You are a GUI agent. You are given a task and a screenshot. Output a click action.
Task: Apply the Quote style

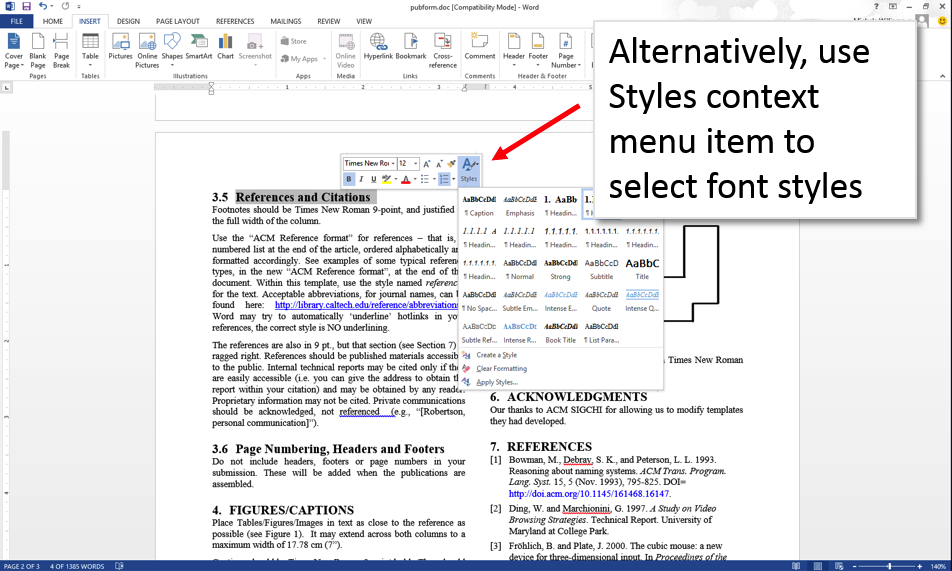tap(602, 301)
